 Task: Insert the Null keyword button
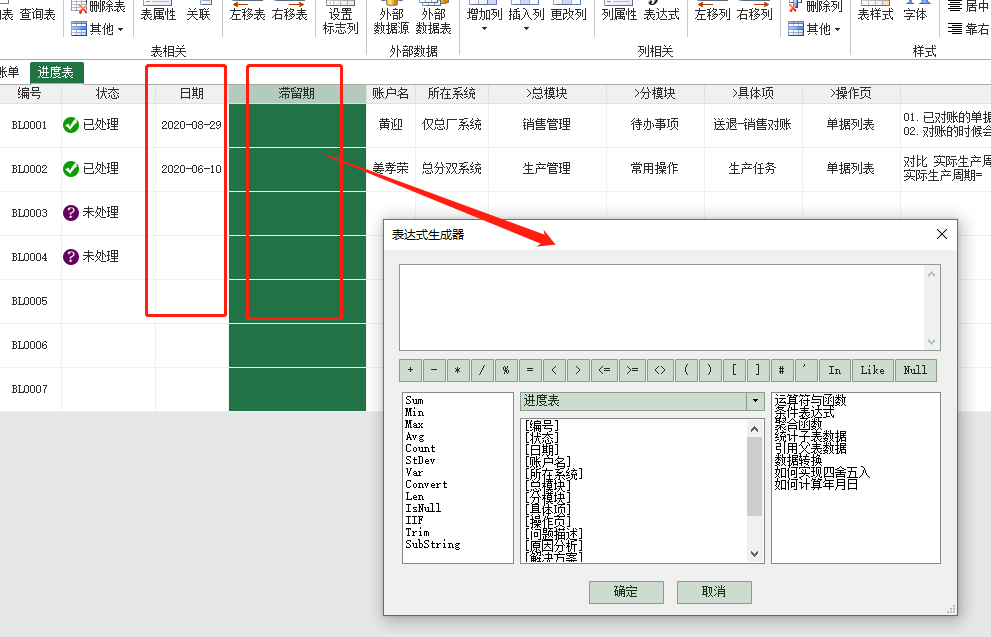[x=915, y=370]
